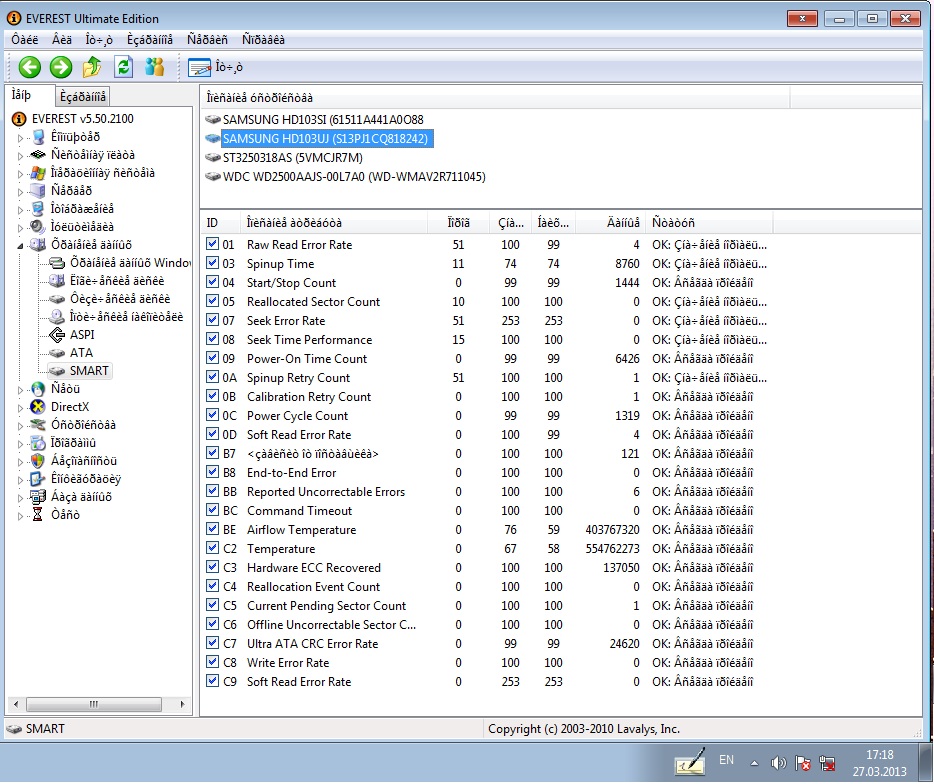Screen dimensions: 934x784
Task: Sort by the attribute description column header
Action: (x=334, y=223)
